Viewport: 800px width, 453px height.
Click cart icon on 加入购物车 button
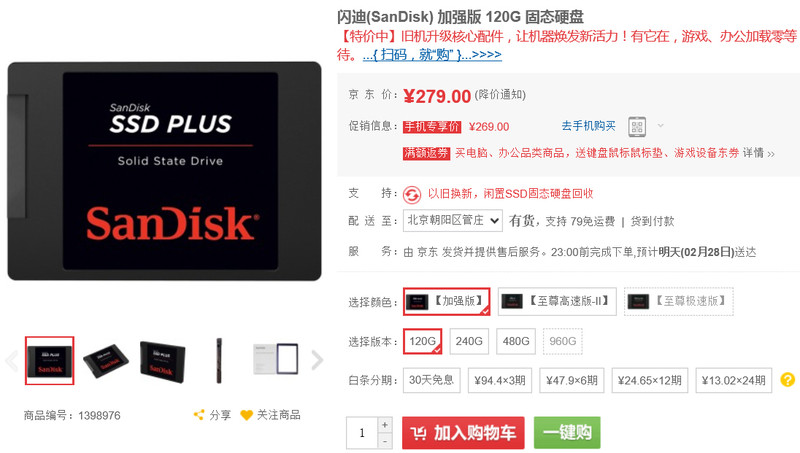[x=418, y=433]
